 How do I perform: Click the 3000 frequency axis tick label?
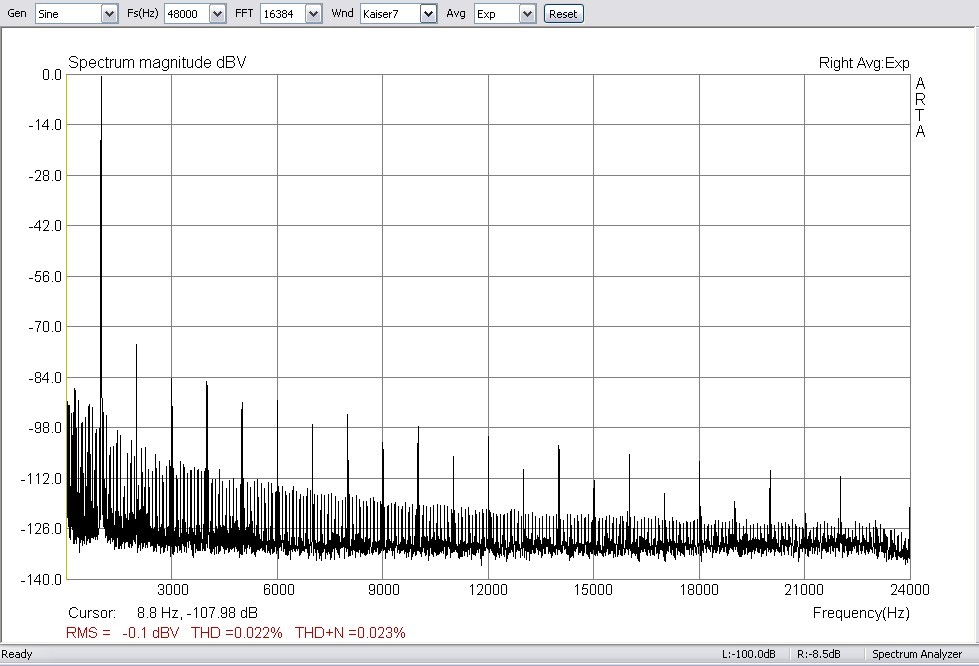click(x=173, y=590)
